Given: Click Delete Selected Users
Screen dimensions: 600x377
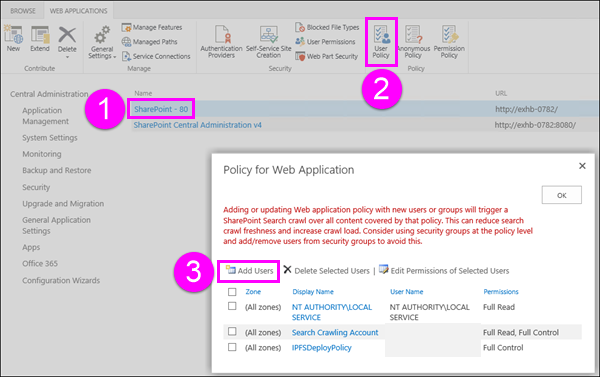Looking at the screenshot, I should tap(326, 271).
